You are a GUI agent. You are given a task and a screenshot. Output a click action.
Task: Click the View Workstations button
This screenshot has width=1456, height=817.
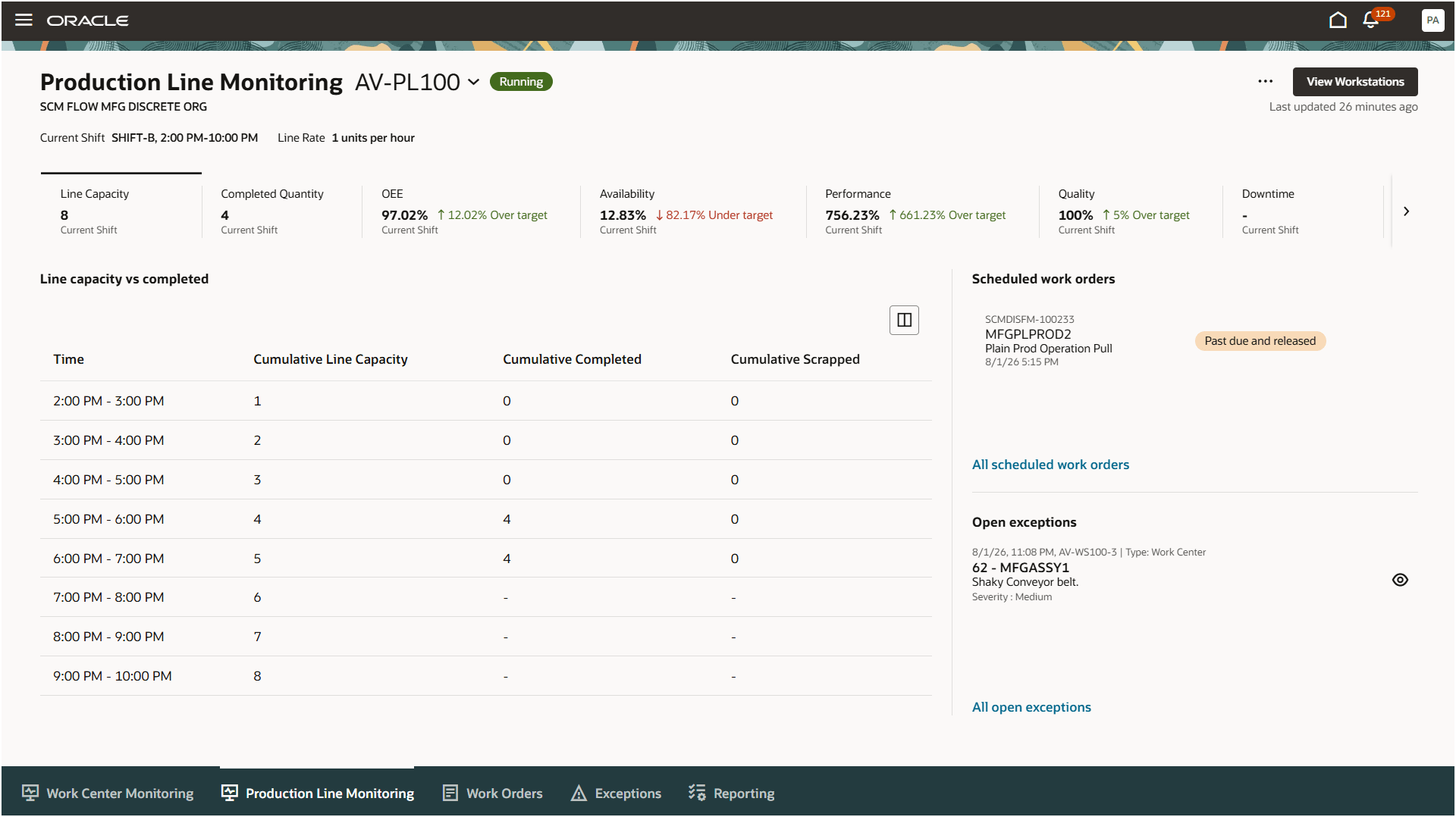coord(1354,82)
